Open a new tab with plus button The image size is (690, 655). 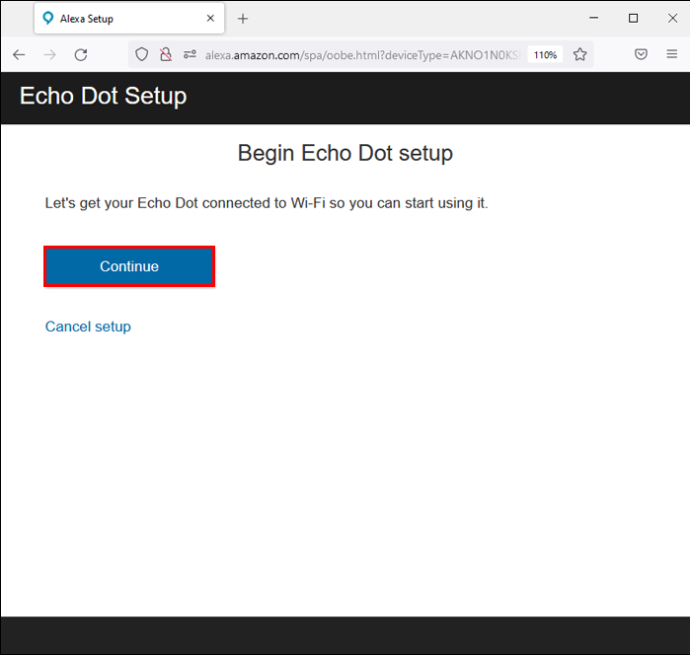pyautogui.click(x=243, y=18)
